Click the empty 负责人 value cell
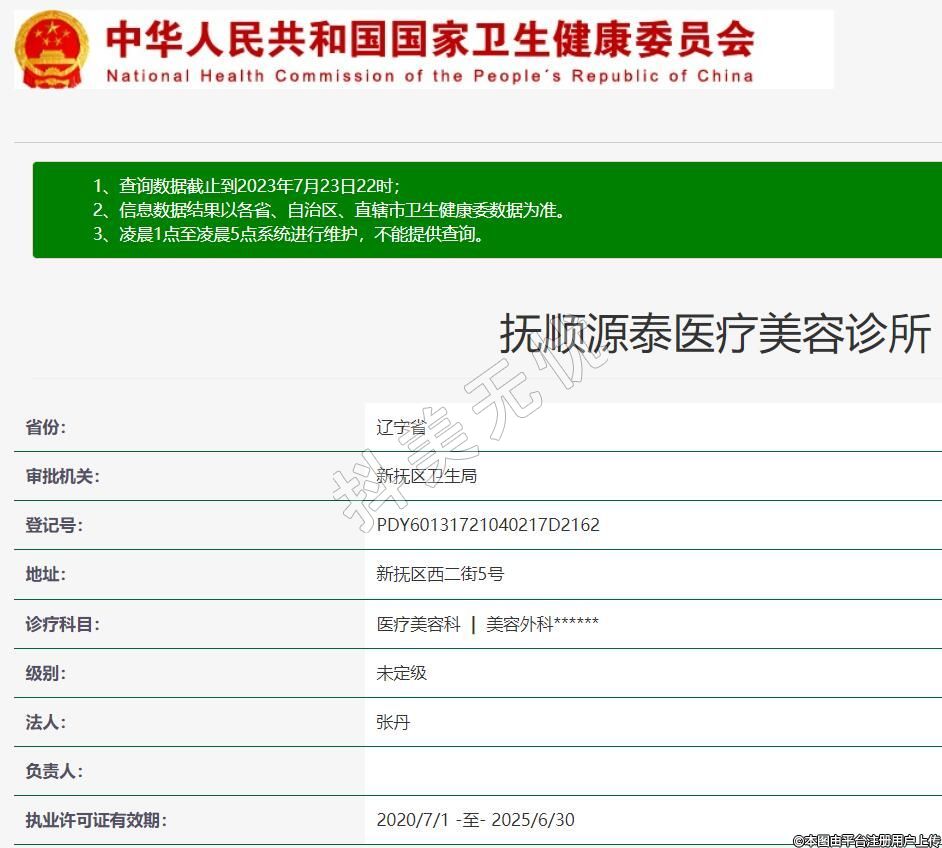Screen dimensions: 942x848 coord(650,771)
